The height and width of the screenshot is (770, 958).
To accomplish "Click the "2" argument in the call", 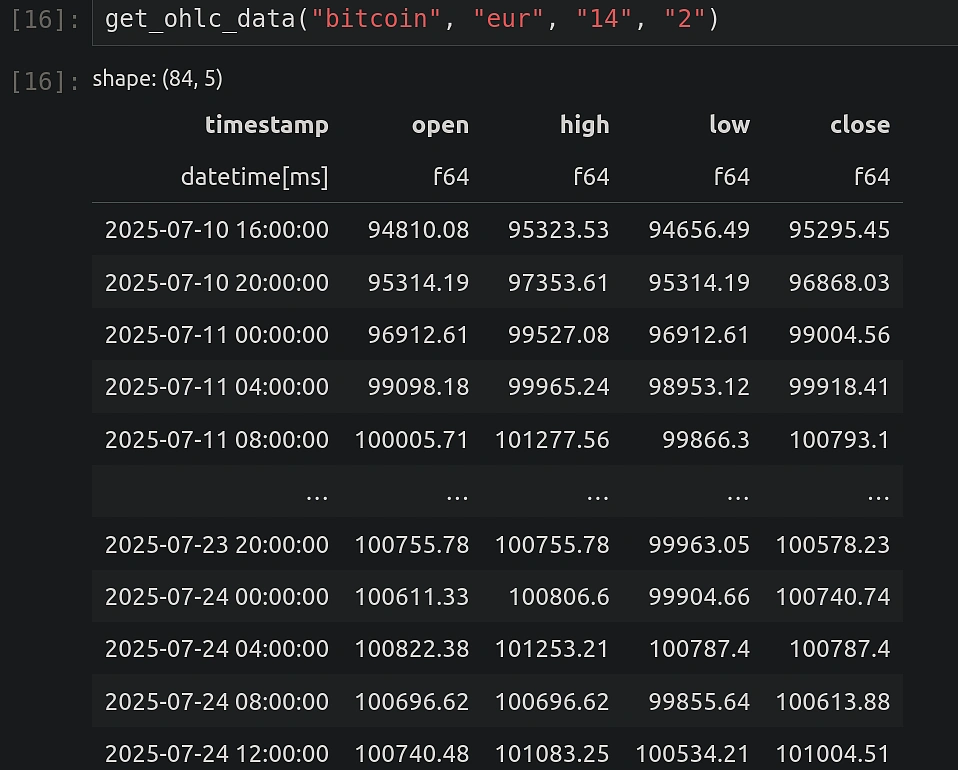I will coord(684,17).
